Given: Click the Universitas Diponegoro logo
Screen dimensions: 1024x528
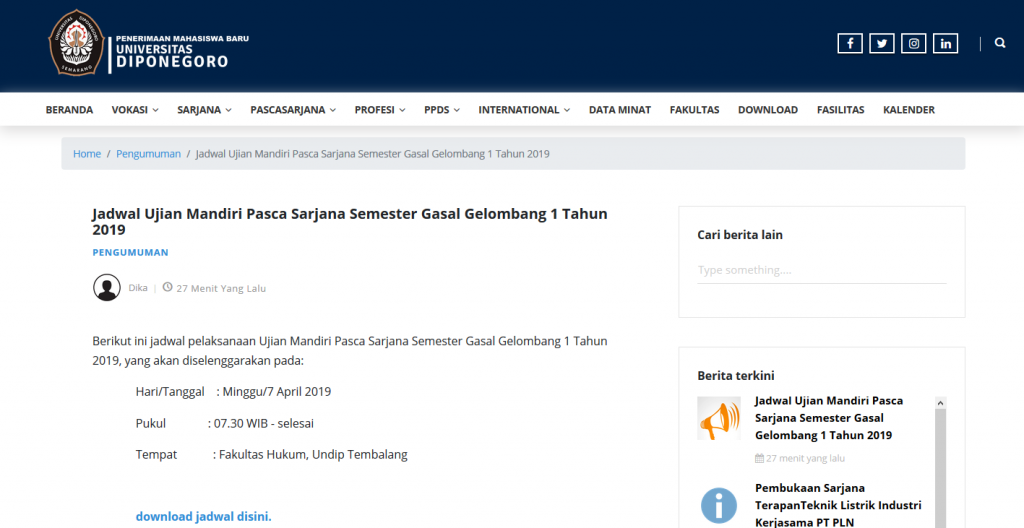Looking at the screenshot, I should click(76, 43).
